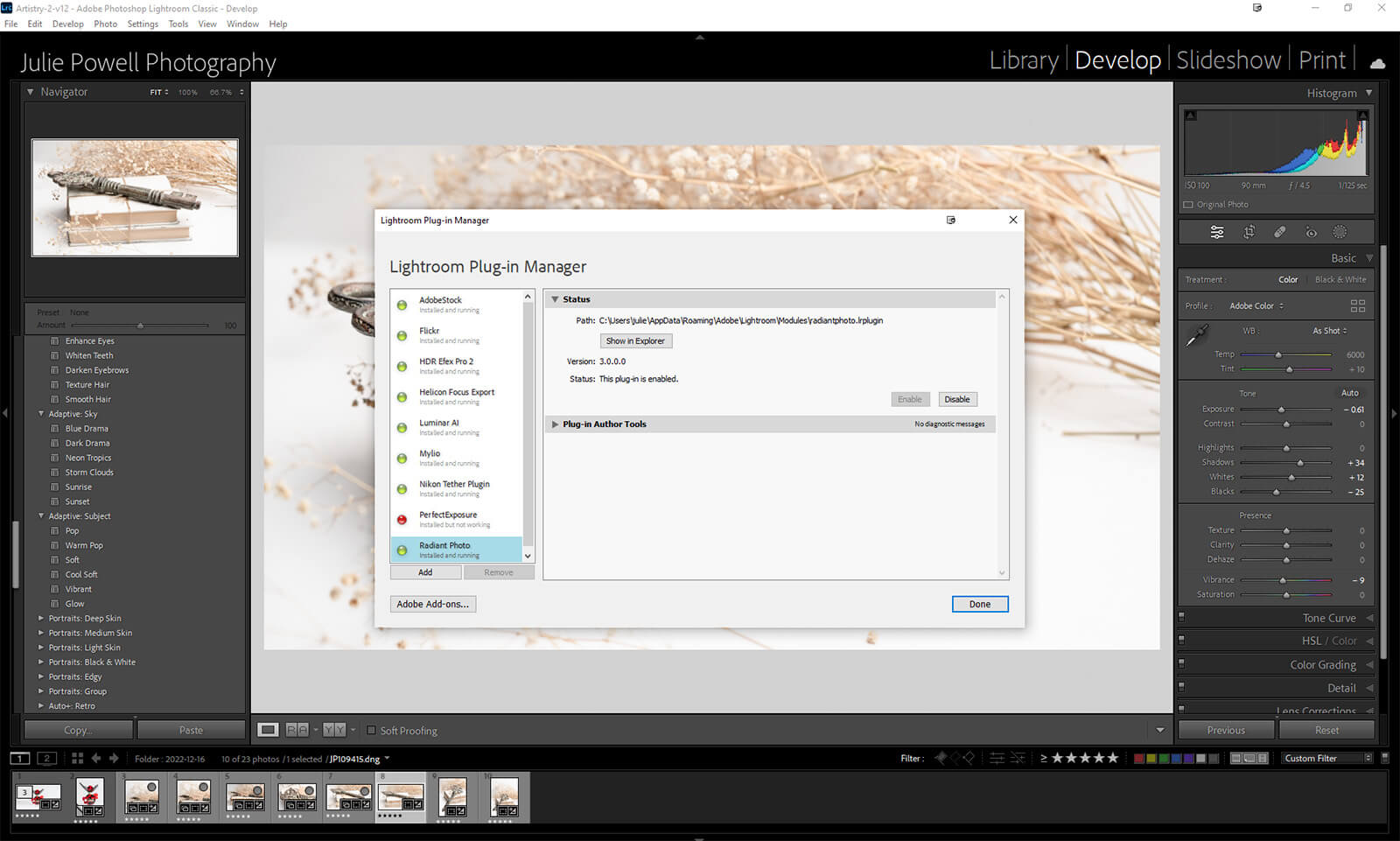This screenshot has width=1400, height=841.
Task: Adjust the Exposure slider handle
Action: [1281, 410]
